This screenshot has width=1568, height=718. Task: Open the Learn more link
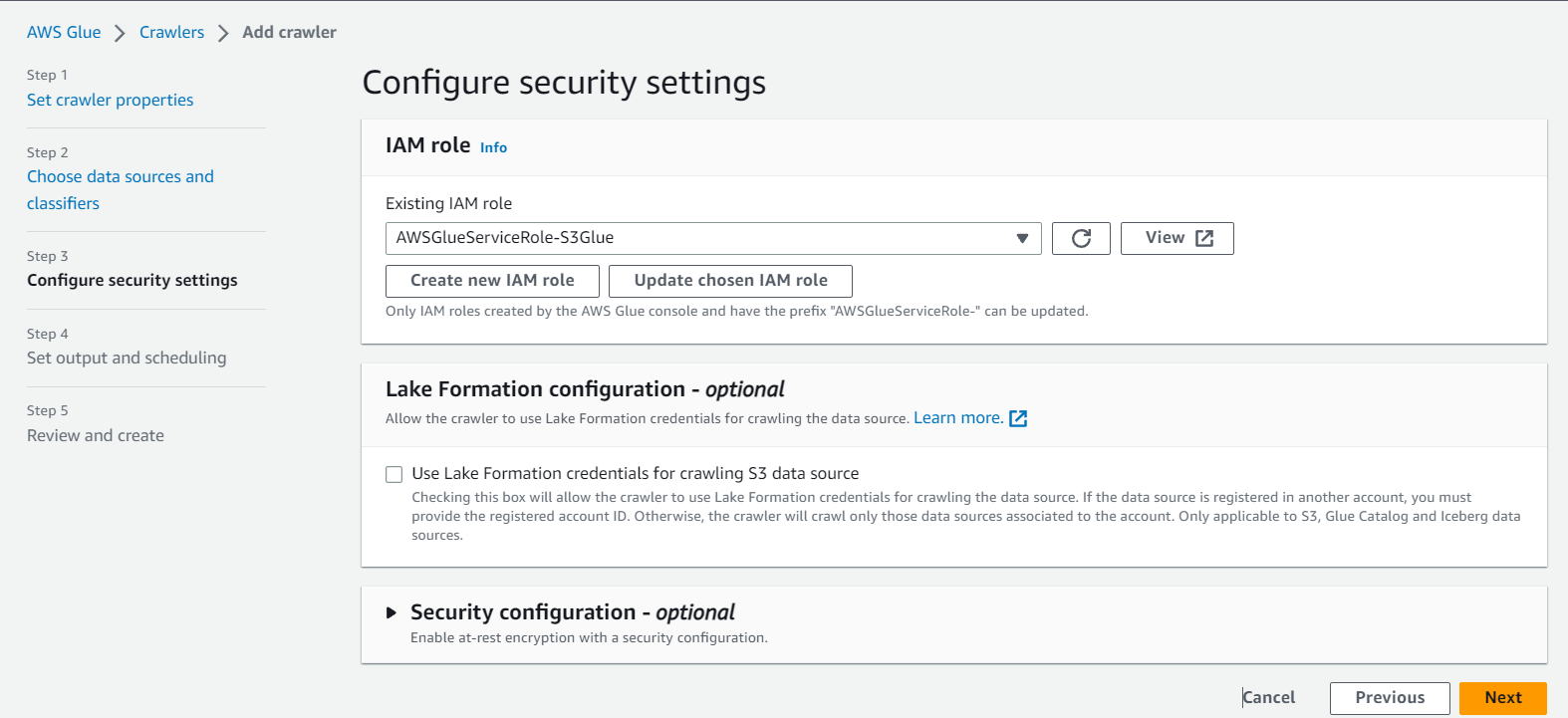[x=958, y=418]
